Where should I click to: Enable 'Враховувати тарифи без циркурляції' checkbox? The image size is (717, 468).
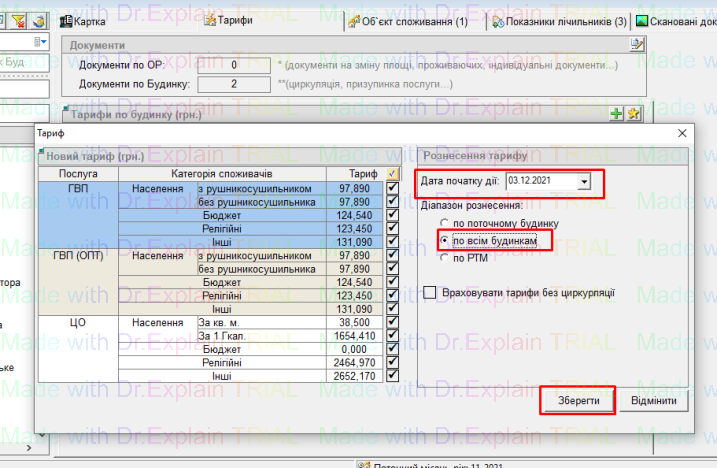pos(431,293)
